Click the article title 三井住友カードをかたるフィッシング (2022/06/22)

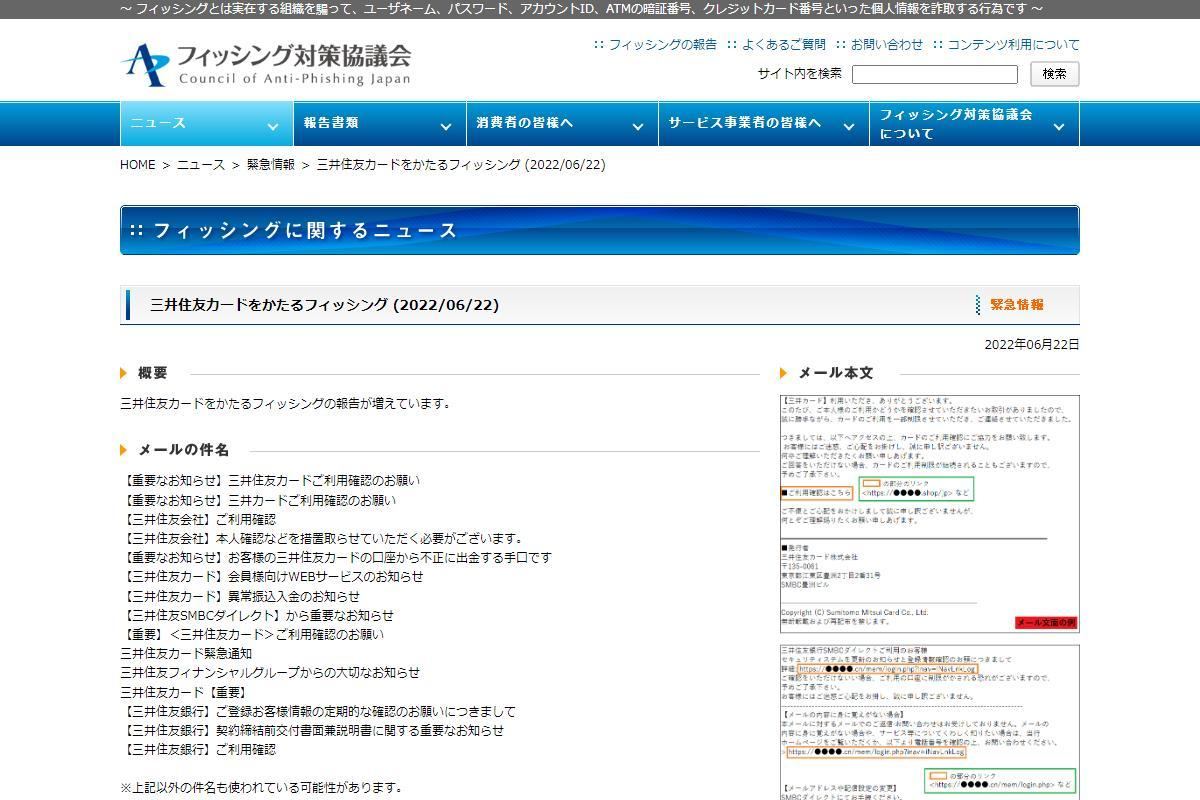coord(324,305)
